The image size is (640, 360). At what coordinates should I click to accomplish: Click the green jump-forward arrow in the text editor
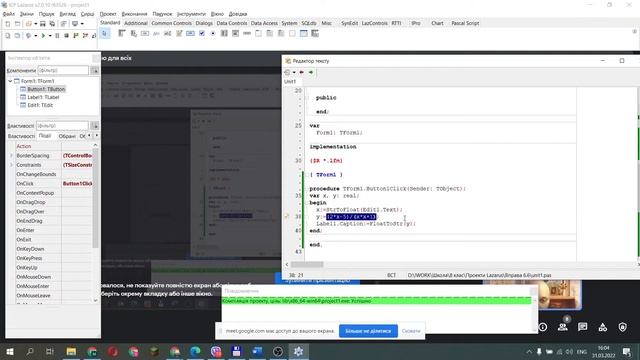pos(311,72)
